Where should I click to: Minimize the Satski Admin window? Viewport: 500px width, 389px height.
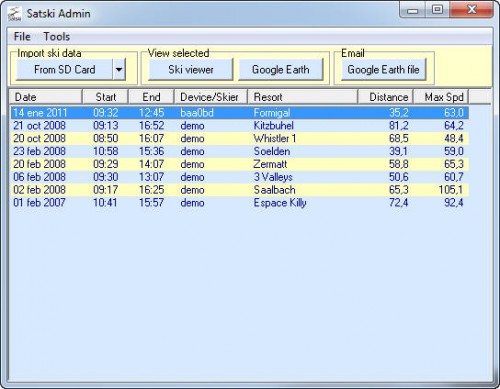click(413, 9)
